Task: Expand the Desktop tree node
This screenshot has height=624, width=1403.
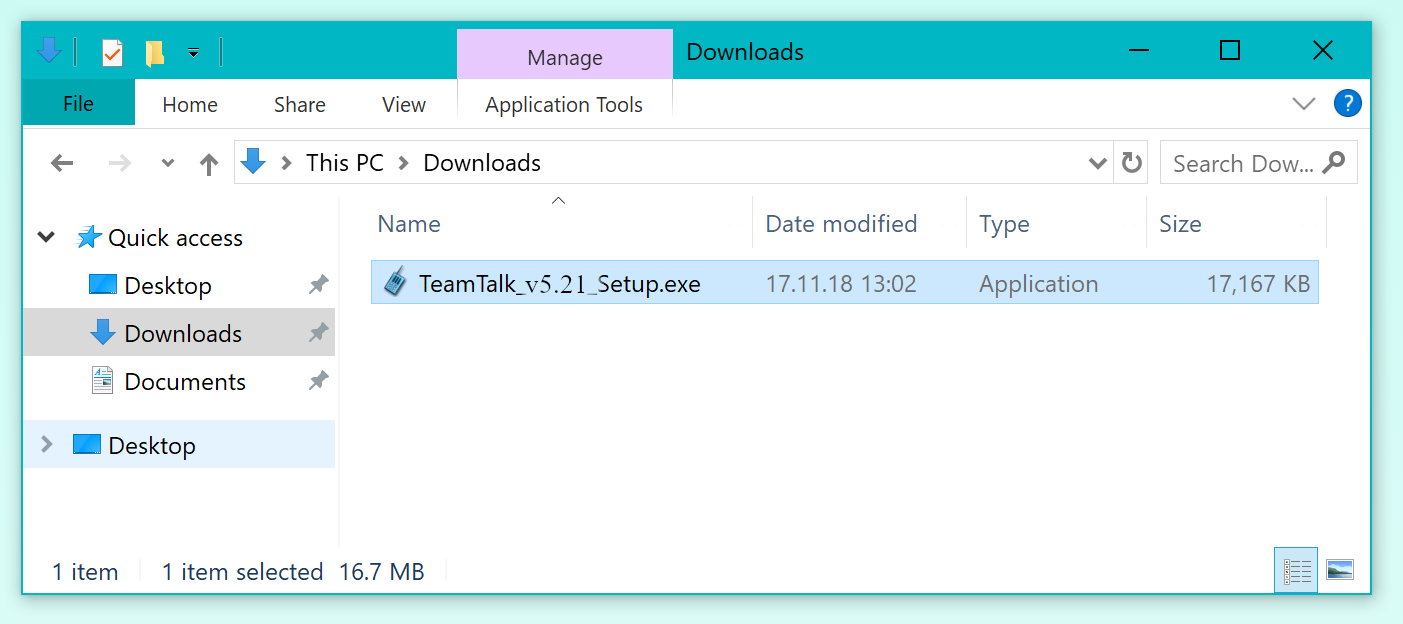Action: (x=46, y=445)
